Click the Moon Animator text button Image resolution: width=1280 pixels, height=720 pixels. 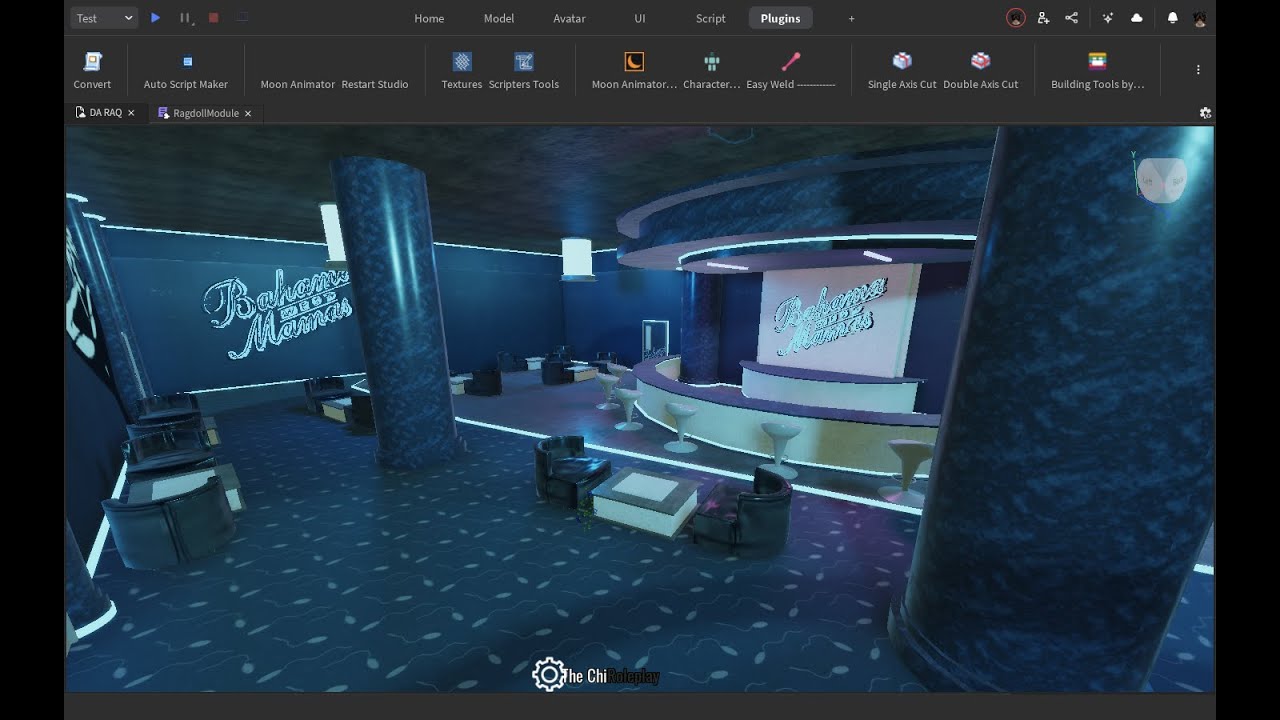298,84
